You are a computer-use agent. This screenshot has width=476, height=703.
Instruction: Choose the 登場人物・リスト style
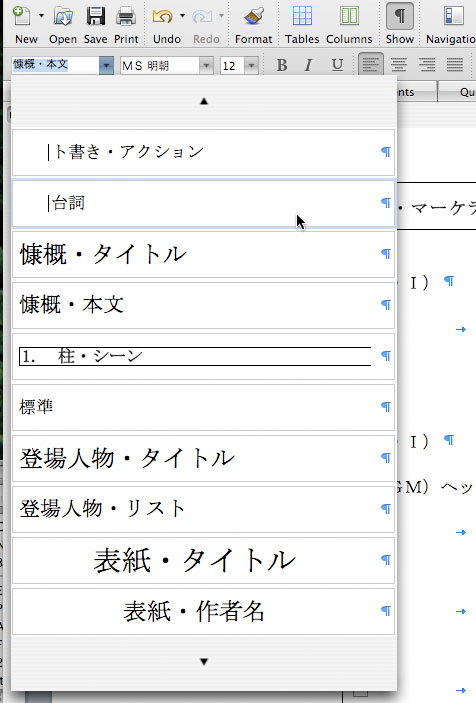[203, 509]
